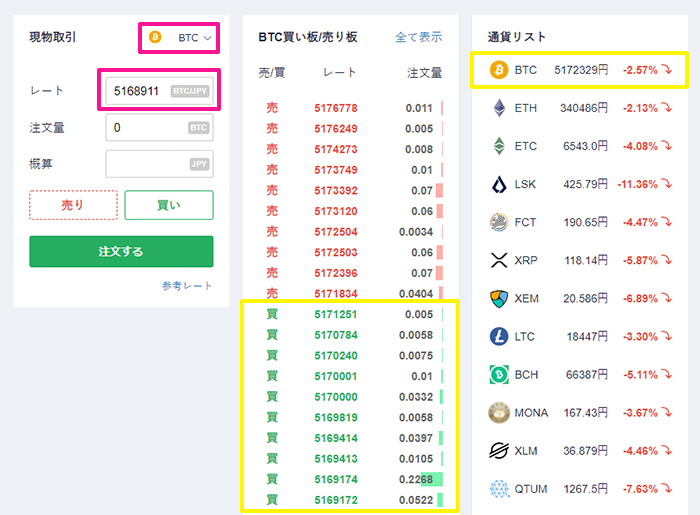Select buy order at rate 5170784
Screen dimensions: 700x515
351,335
